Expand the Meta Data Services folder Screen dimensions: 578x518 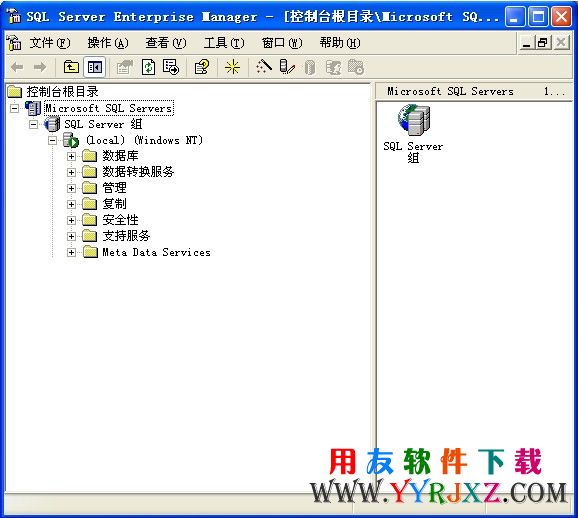(72, 253)
